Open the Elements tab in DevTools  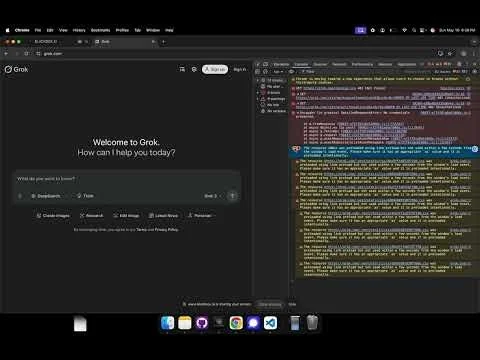[x=281, y=64]
